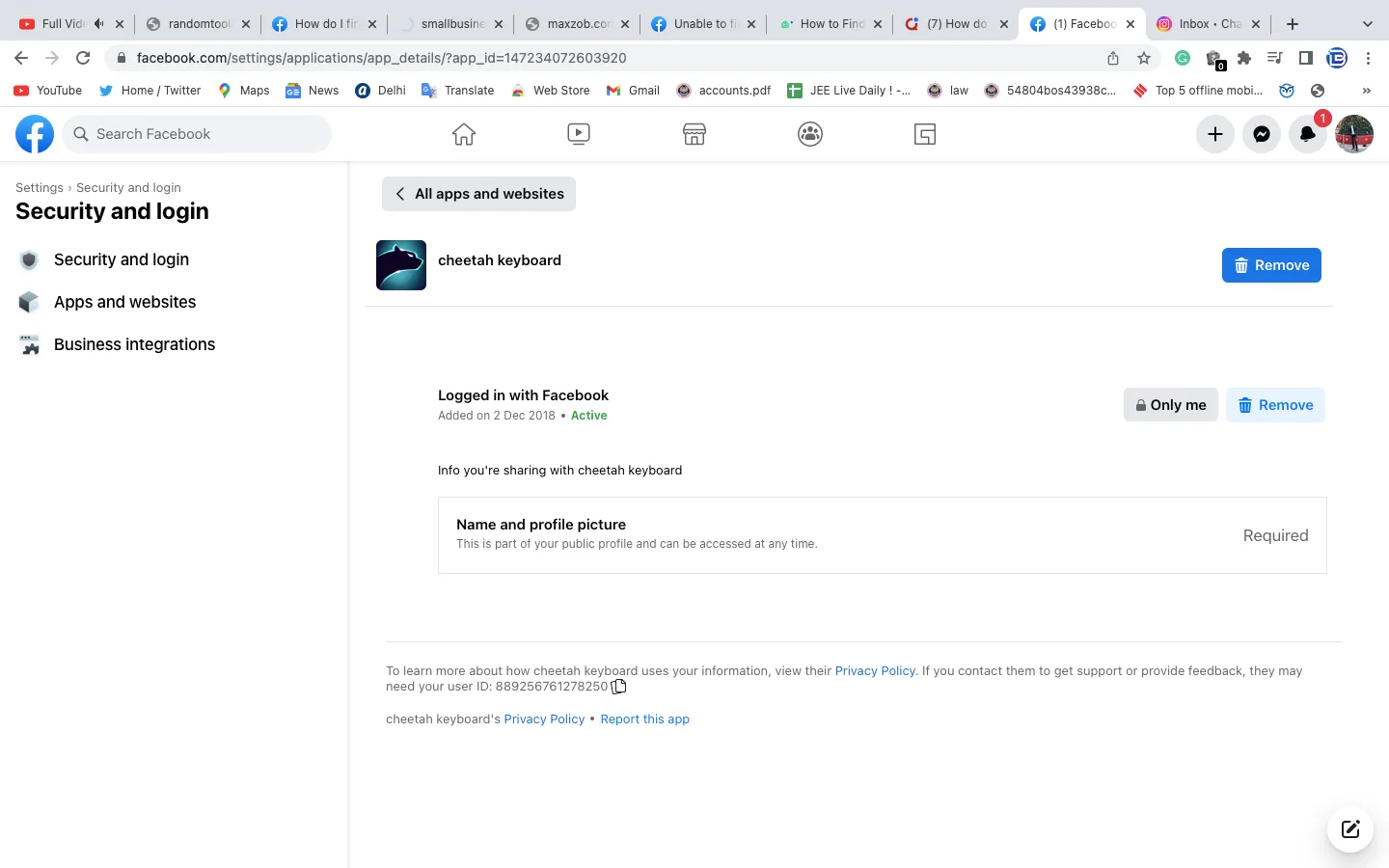Go to the Facebook Home feed icon
The height and width of the screenshot is (868, 1389).
464,134
